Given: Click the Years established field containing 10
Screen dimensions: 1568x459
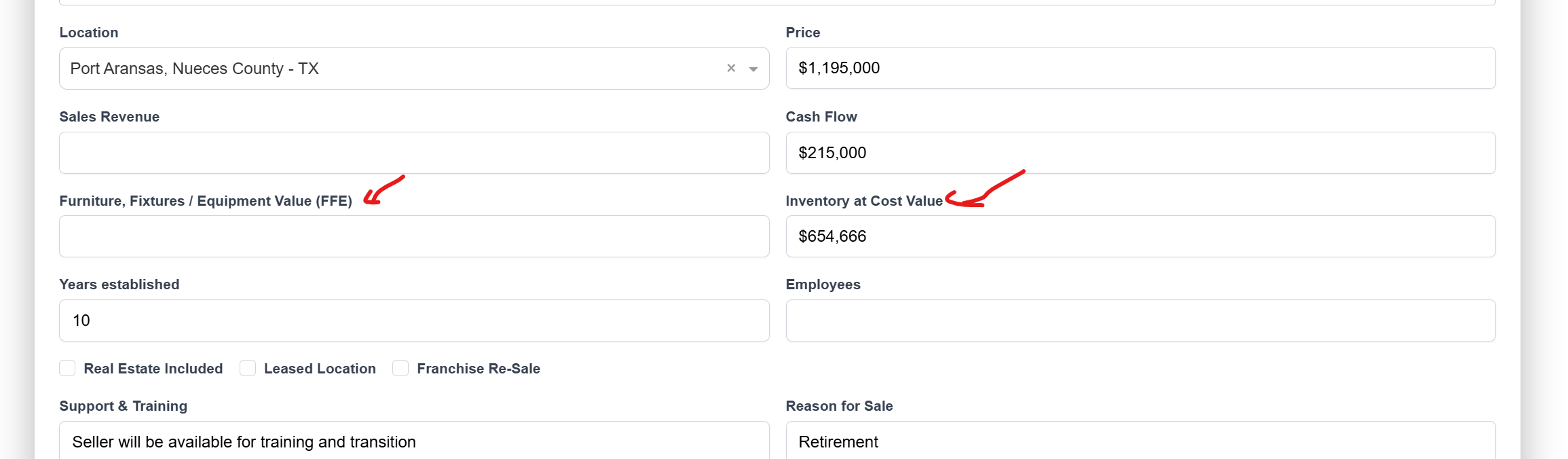Looking at the screenshot, I should click(x=414, y=320).
